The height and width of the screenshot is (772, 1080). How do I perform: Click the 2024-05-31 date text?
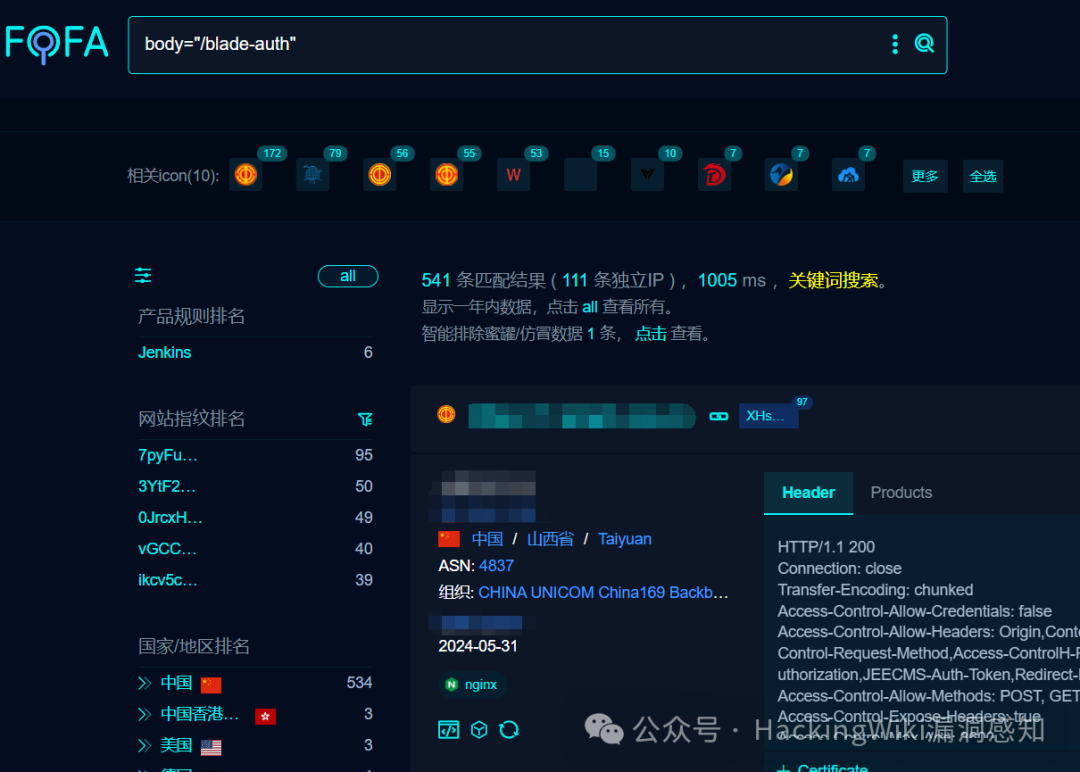(x=478, y=646)
